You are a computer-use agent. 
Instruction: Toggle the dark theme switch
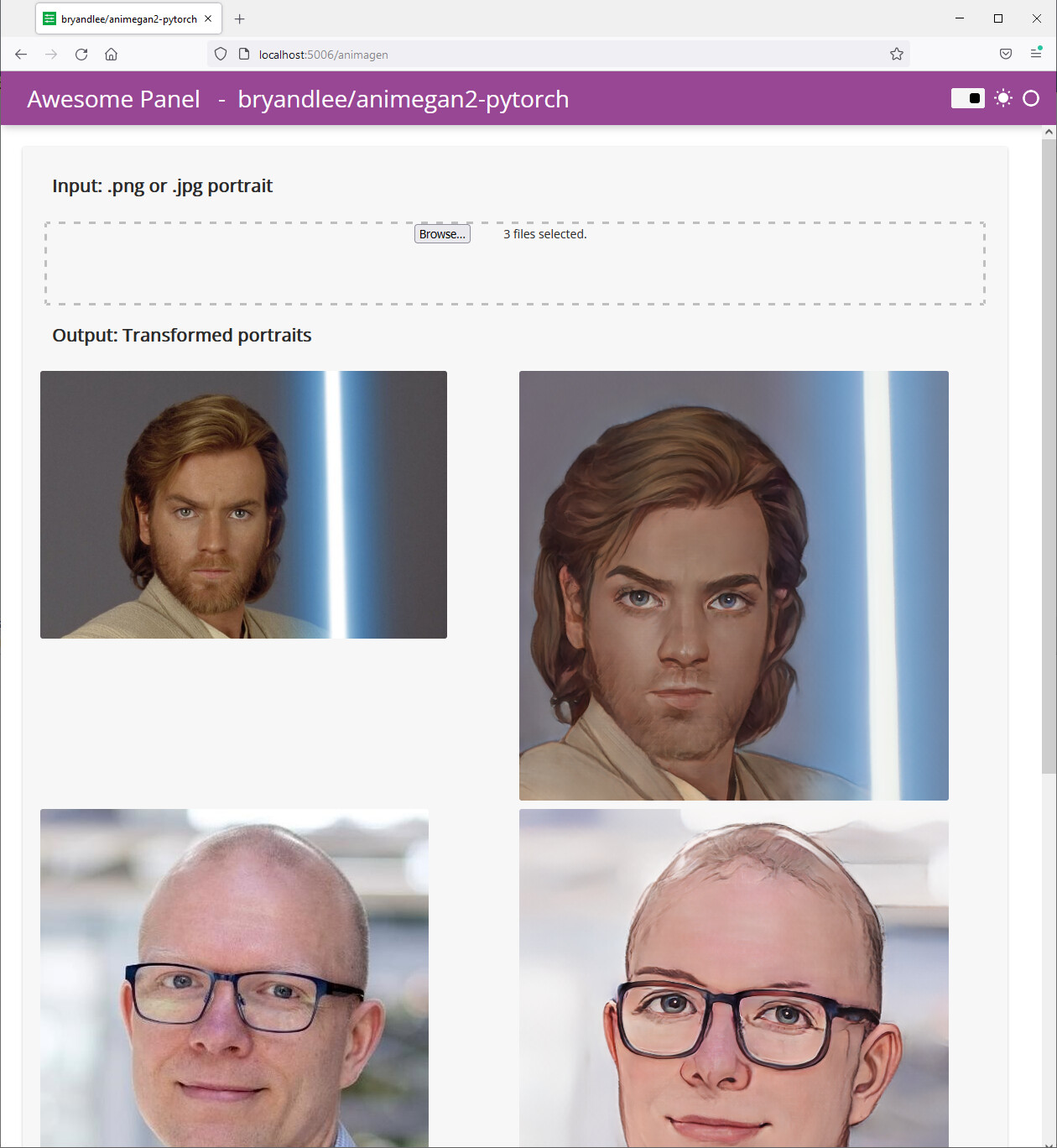coord(967,99)
